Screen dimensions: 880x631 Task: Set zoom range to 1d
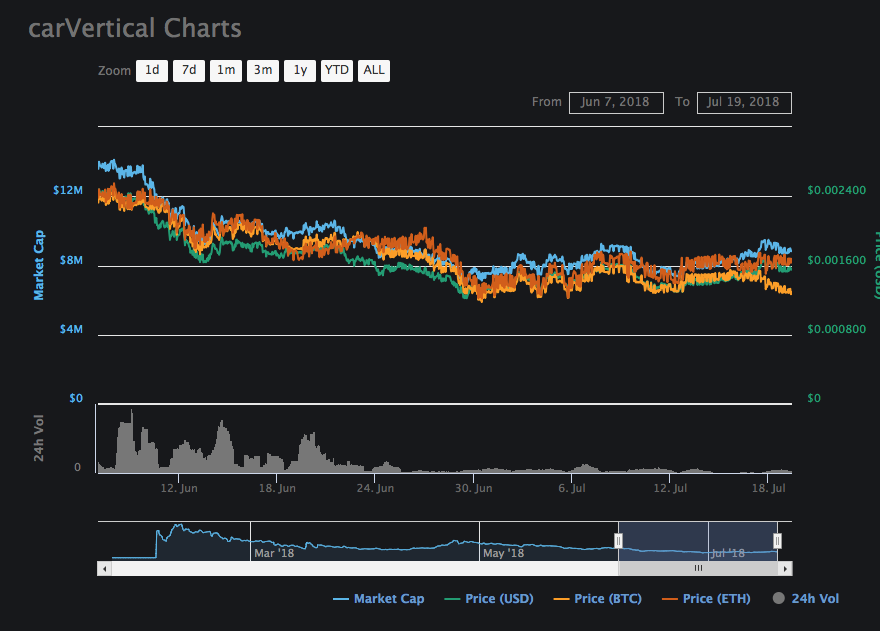click(x=152, y=71)
